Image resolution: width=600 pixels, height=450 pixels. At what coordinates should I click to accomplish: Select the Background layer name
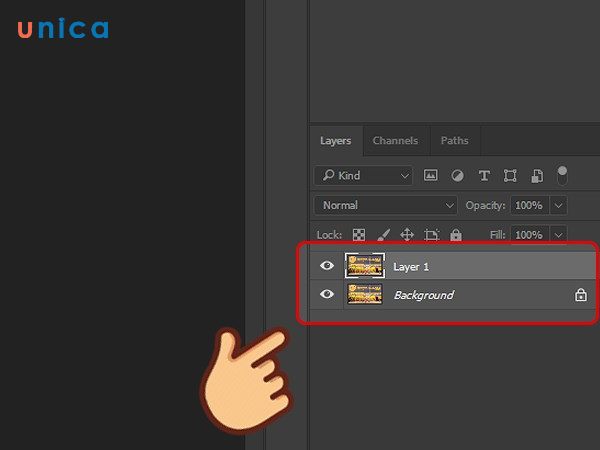pyautogui.click(x=424, y=295)
